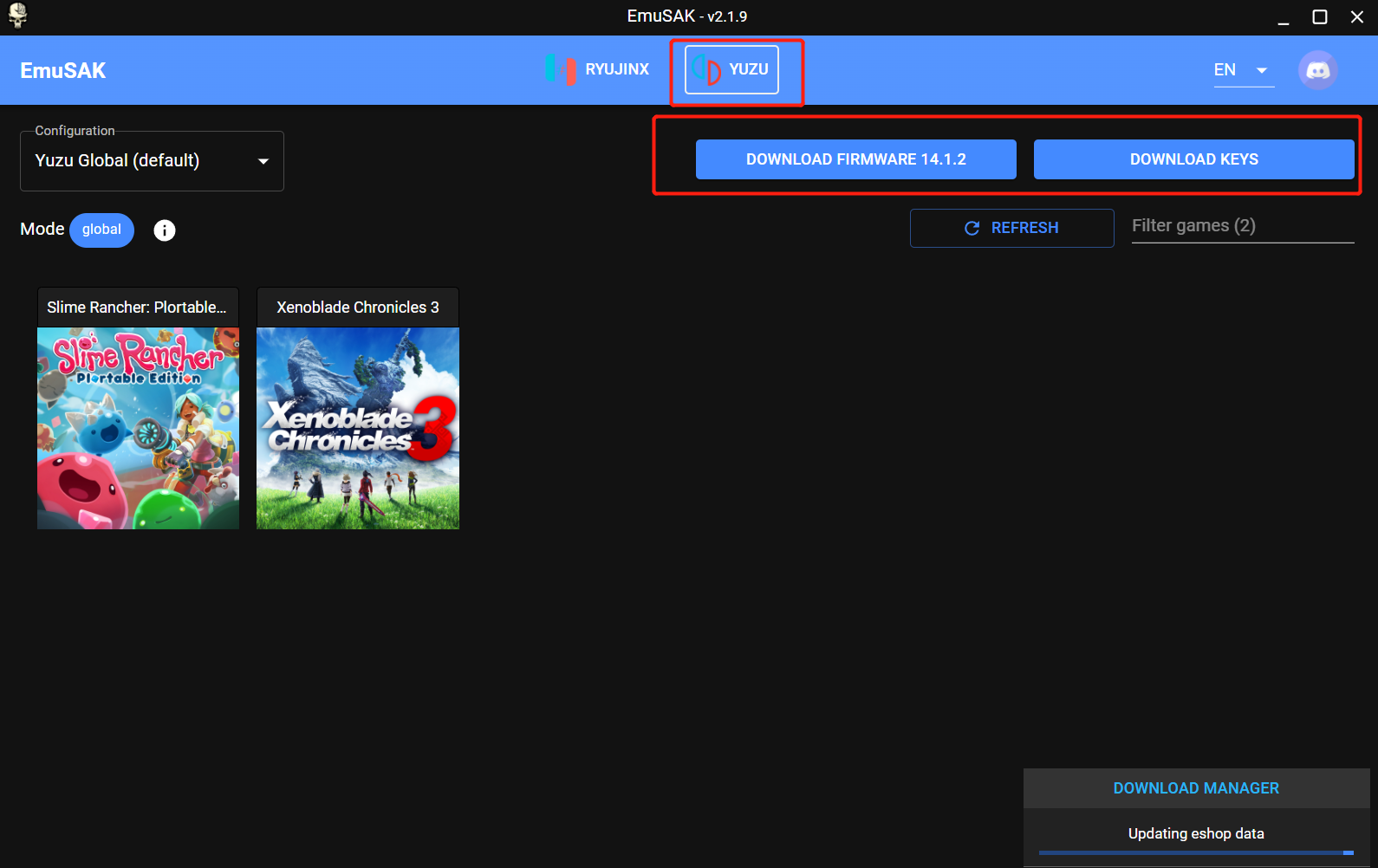
Task: Switch to the Ryujinx emulator tab
Action: [x=598, y=69]
